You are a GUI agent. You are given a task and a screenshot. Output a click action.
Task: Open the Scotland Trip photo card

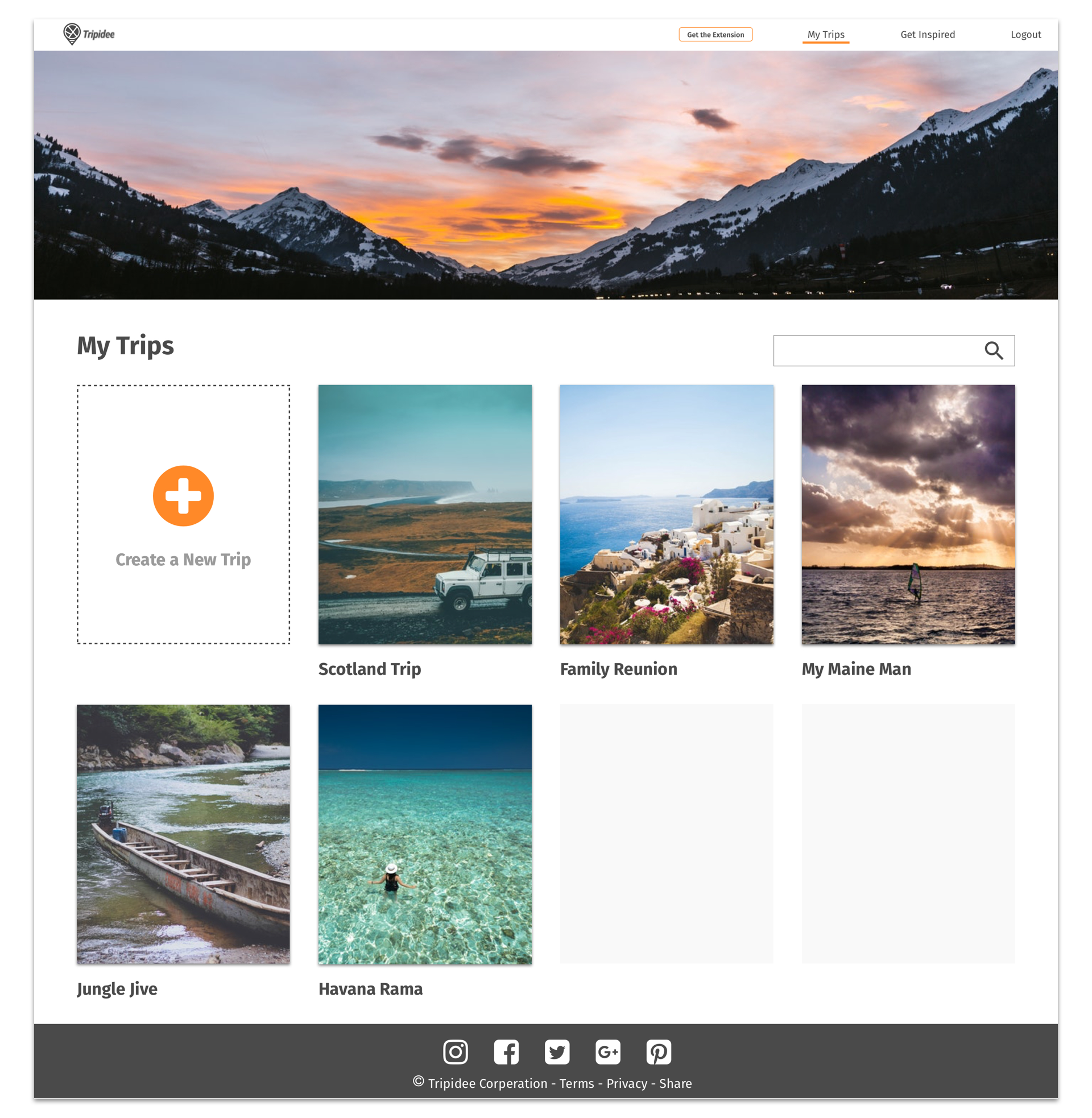click(x=425, y=514)
